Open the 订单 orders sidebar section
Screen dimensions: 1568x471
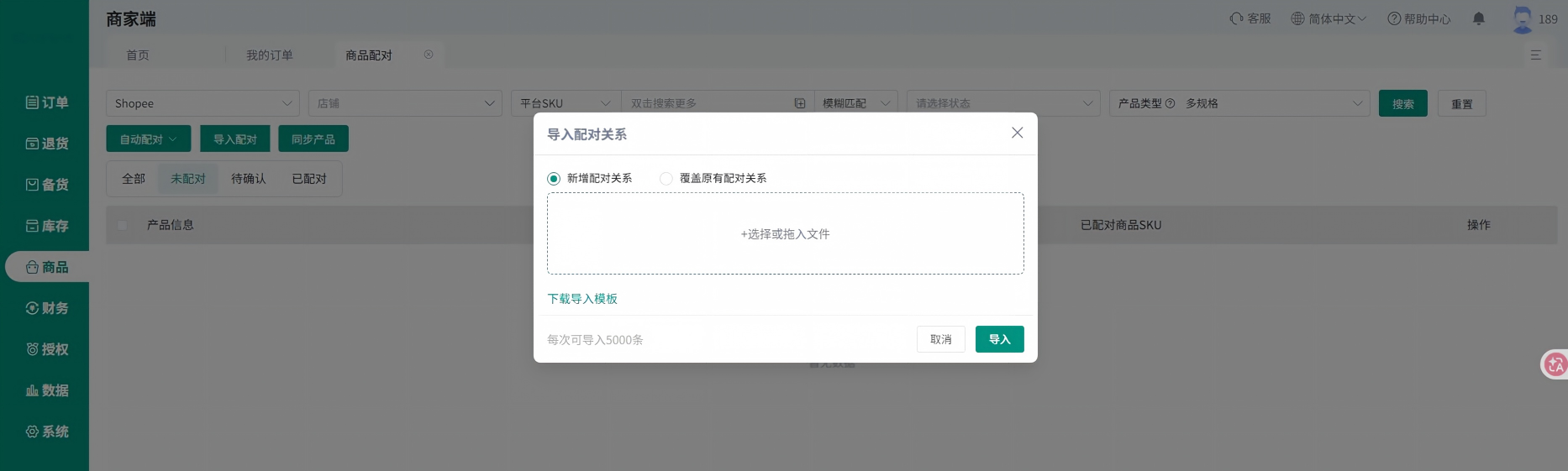[47, 102]
